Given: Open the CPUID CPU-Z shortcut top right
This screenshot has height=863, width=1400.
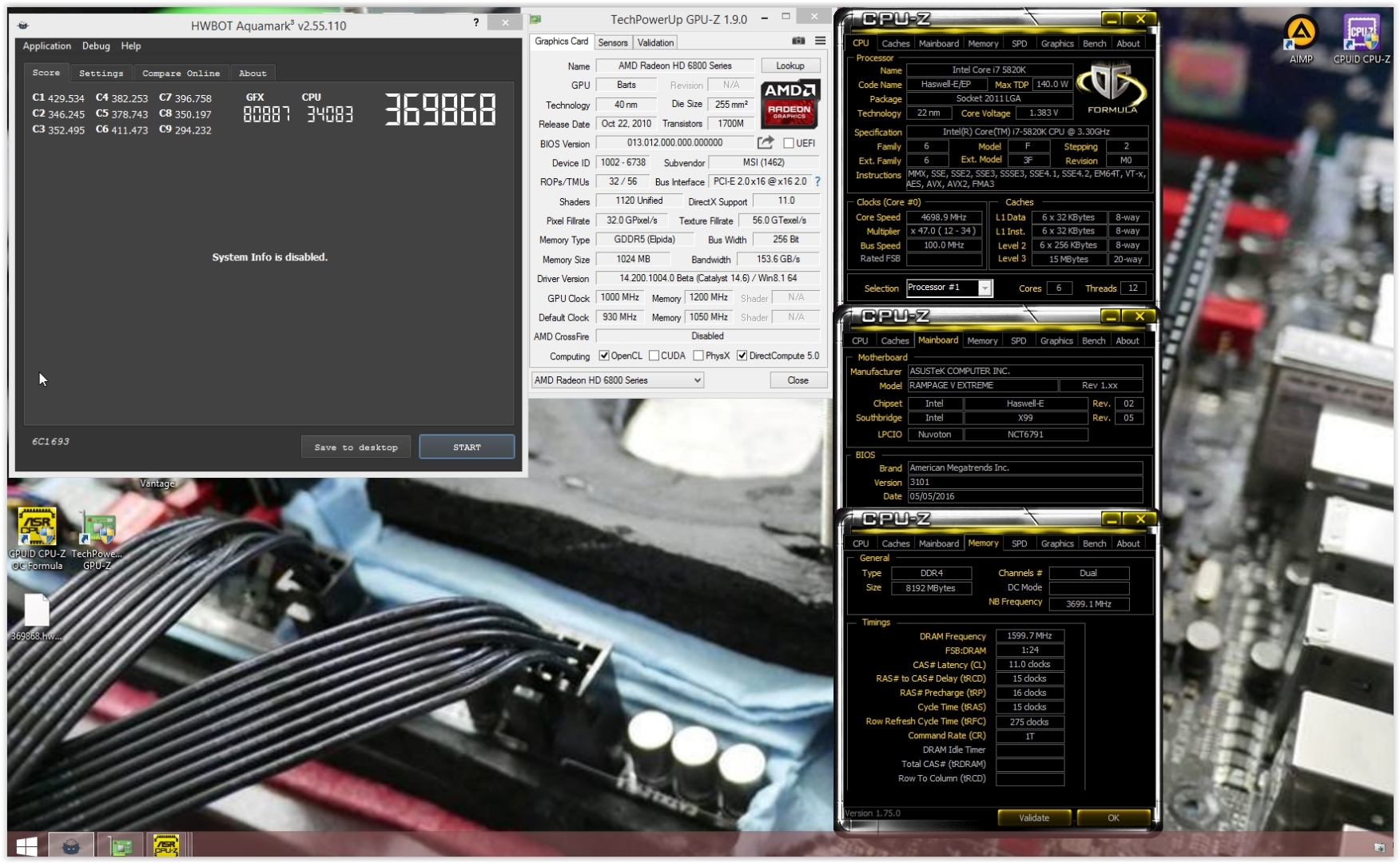Looking at the screenshot, I should point(1361,40).
